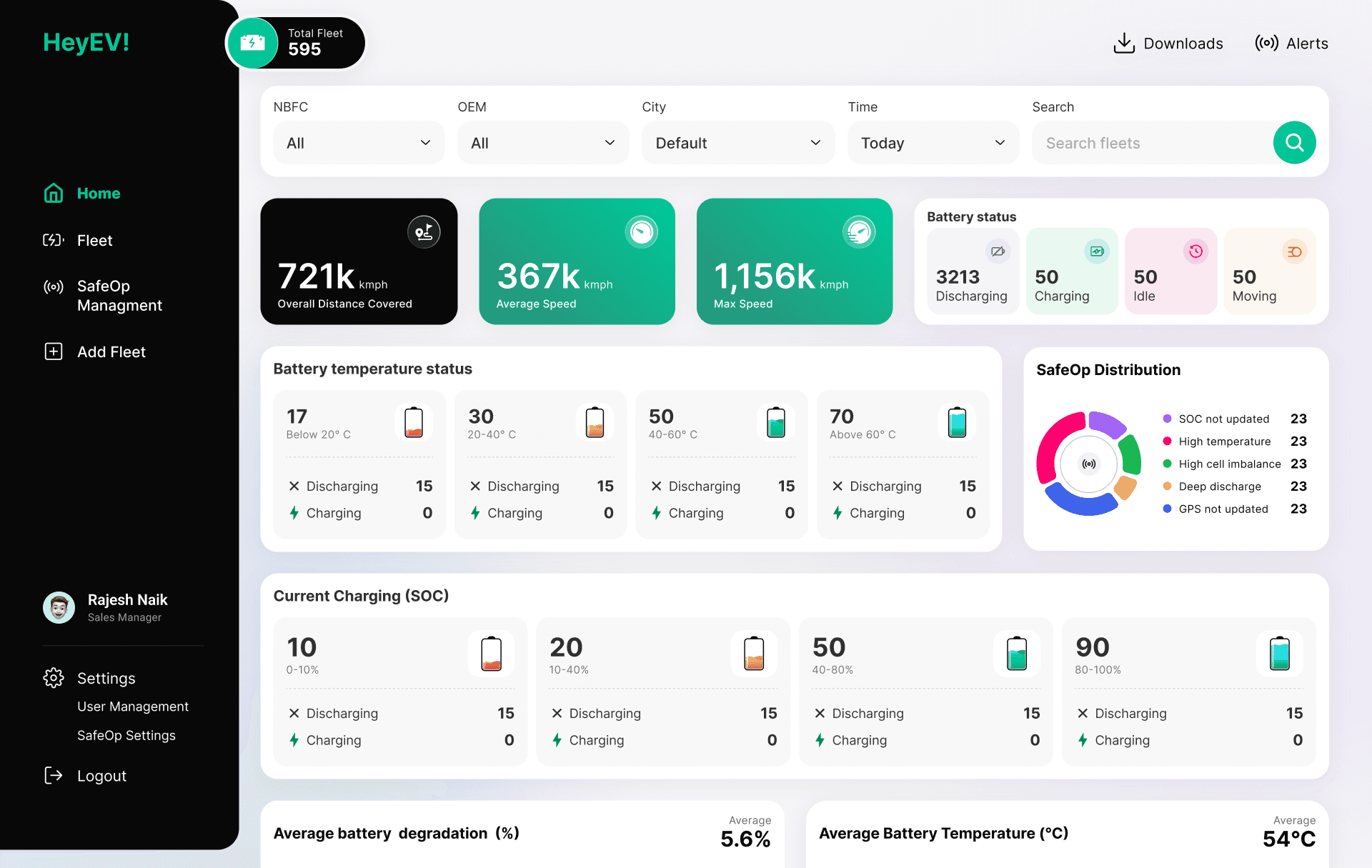Go to Fleet in the sidebar
Viewport: 1372px width, 868px height.
click(94, 241)
